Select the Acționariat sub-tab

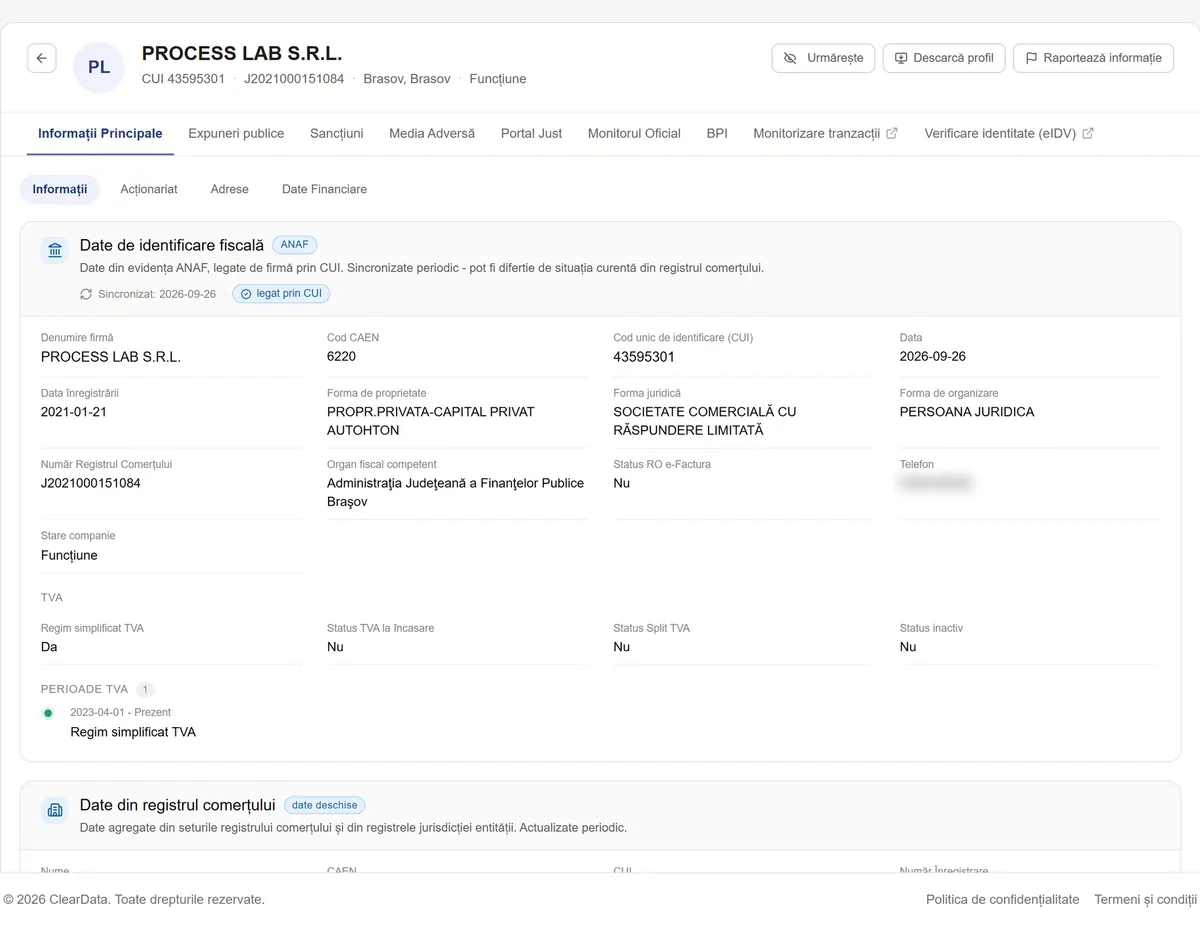149,189
